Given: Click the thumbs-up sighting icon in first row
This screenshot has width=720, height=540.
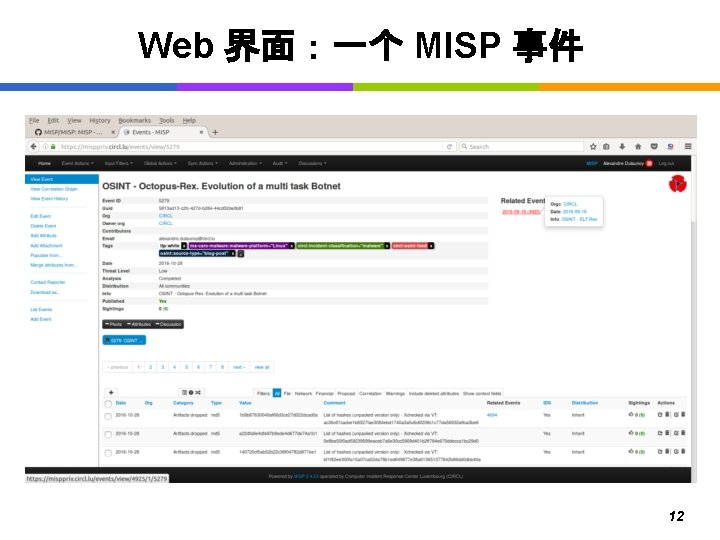Looking at the screenshot, I should pyautogui.click(x=631, y=415).
